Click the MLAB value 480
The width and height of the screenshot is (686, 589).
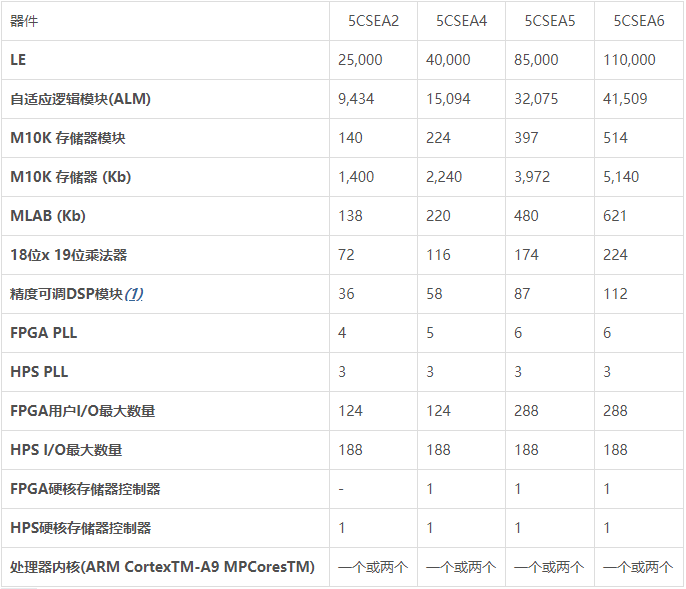[x=526, y=216]
